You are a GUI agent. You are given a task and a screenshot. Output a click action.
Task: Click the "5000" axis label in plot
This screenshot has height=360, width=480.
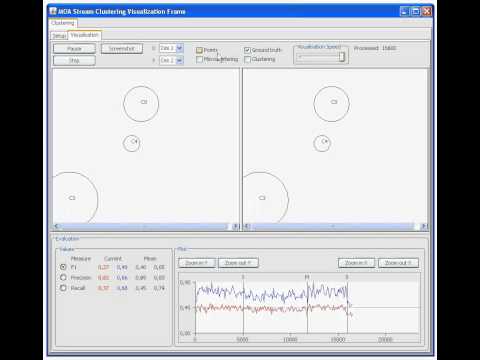click(x=242, y=340)
